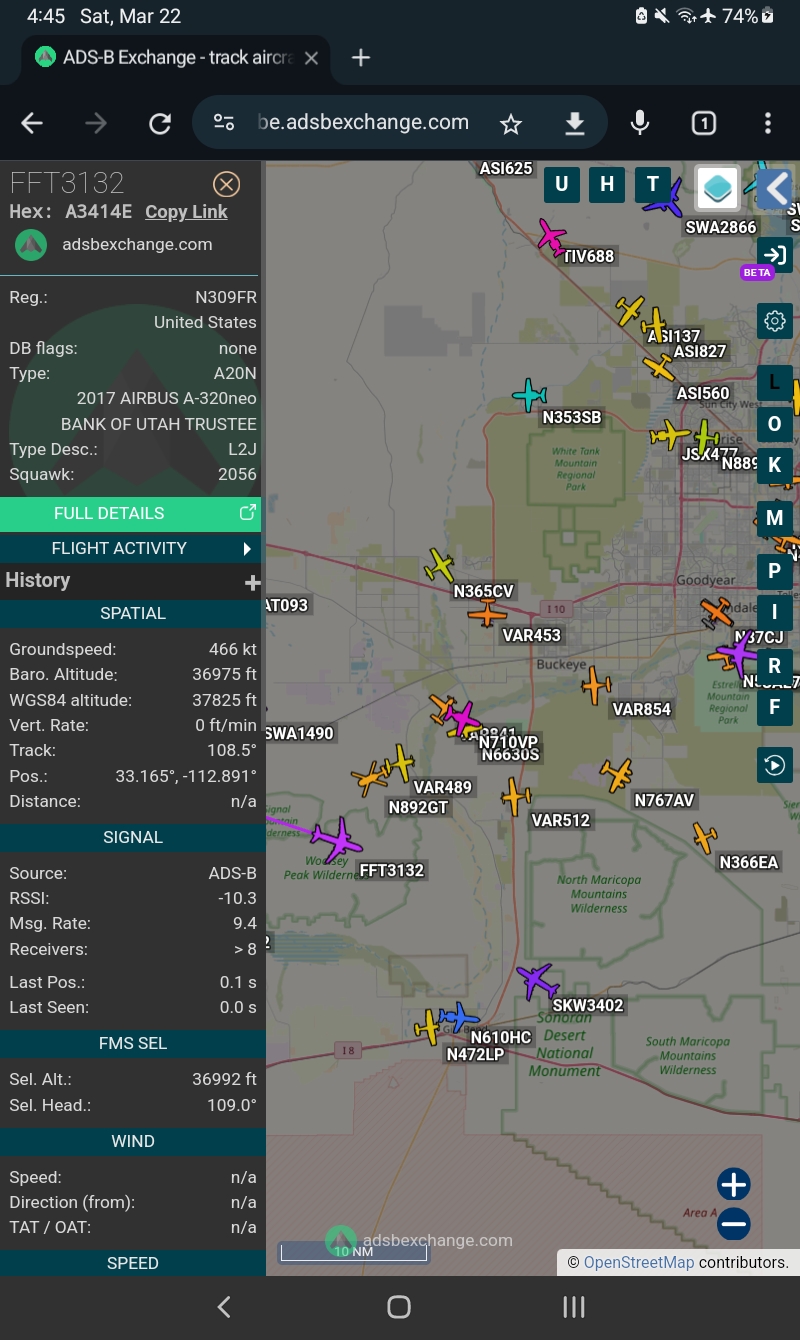
Task: Tap Android back navigation button
Action: click(x=224, y=1306)
